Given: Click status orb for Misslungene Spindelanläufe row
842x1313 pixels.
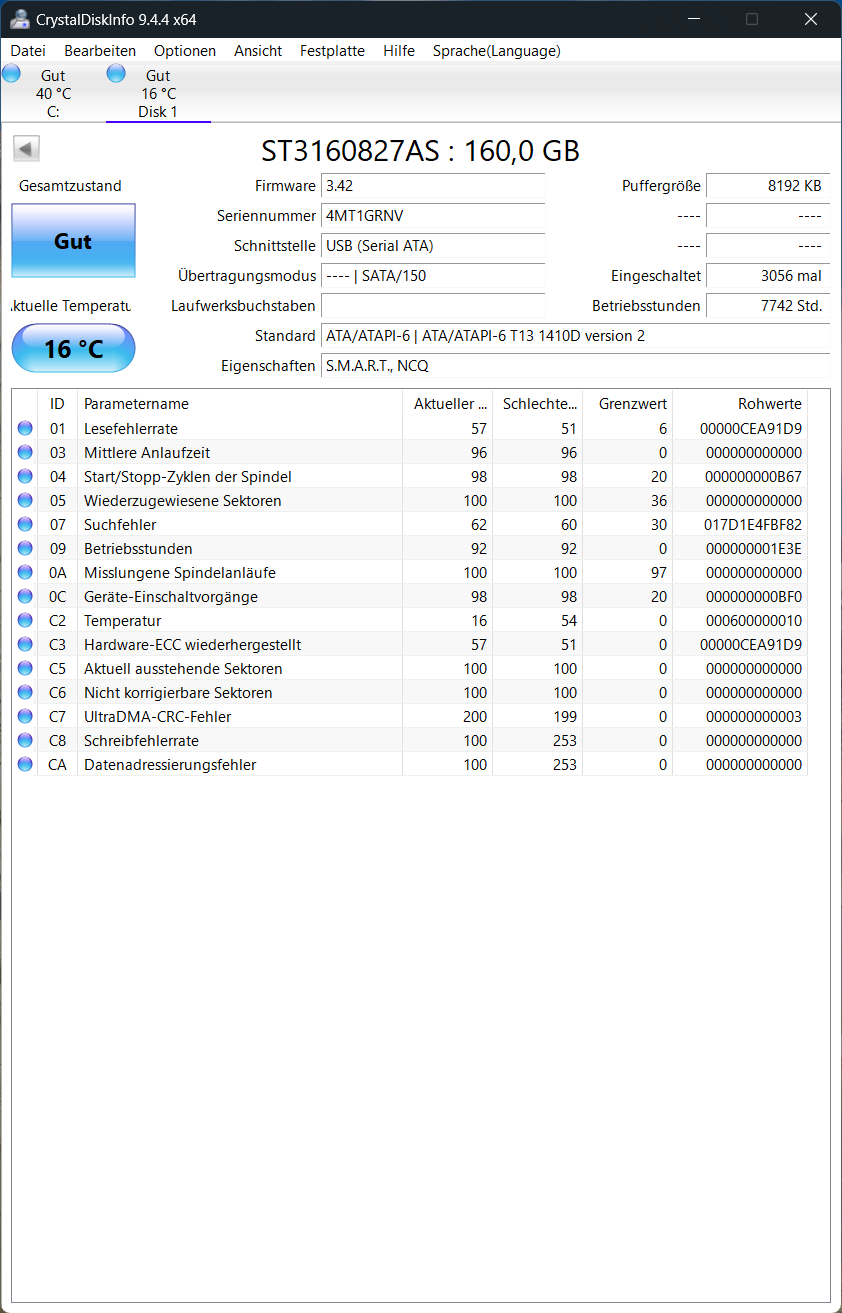Looking at the screenshot, I should (25, 573).
